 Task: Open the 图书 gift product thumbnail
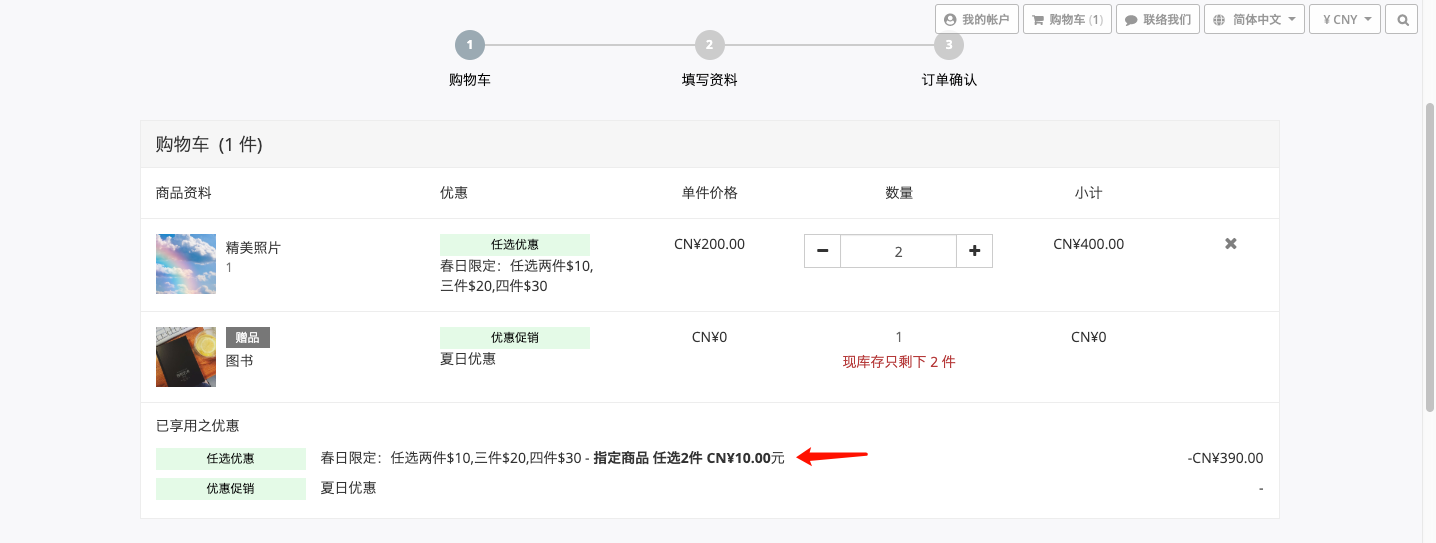(x=186, y=357)
